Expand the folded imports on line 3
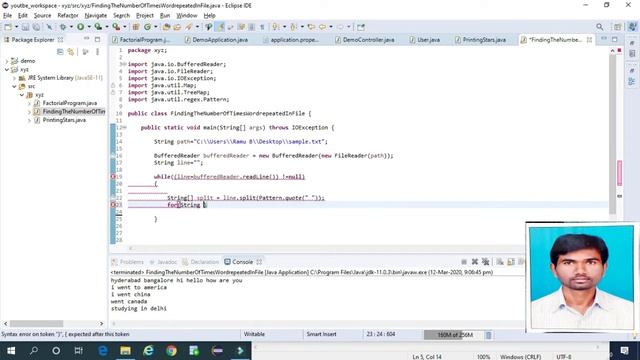This screenshot has height=360, width=640. (124, 64)
